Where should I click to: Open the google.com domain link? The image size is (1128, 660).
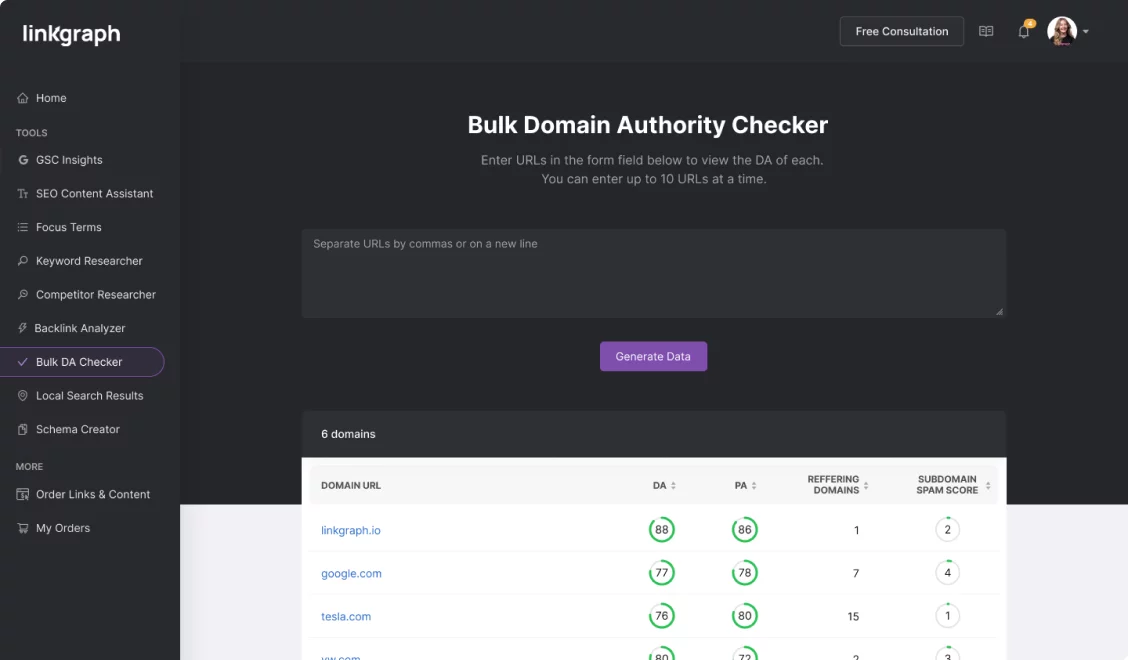351,574
